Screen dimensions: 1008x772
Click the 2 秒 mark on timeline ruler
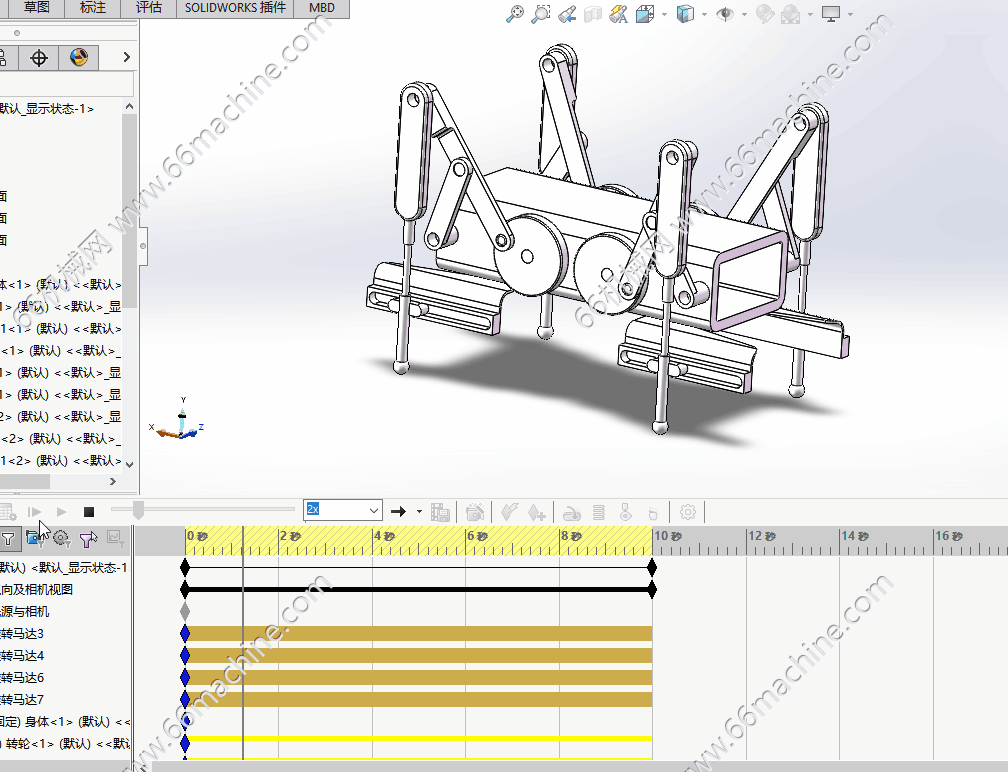point(292,535)
